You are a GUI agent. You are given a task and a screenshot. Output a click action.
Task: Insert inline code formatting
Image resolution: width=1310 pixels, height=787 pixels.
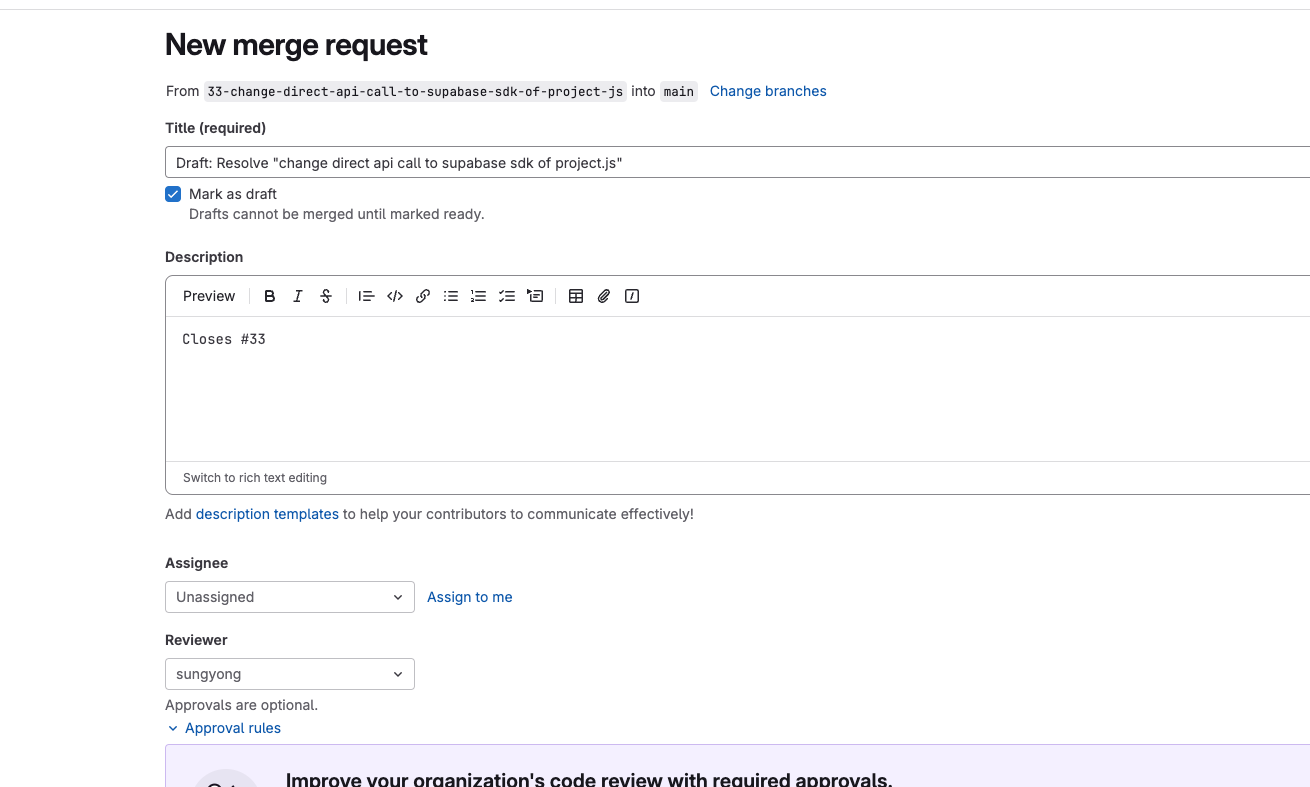coord(395,296)
